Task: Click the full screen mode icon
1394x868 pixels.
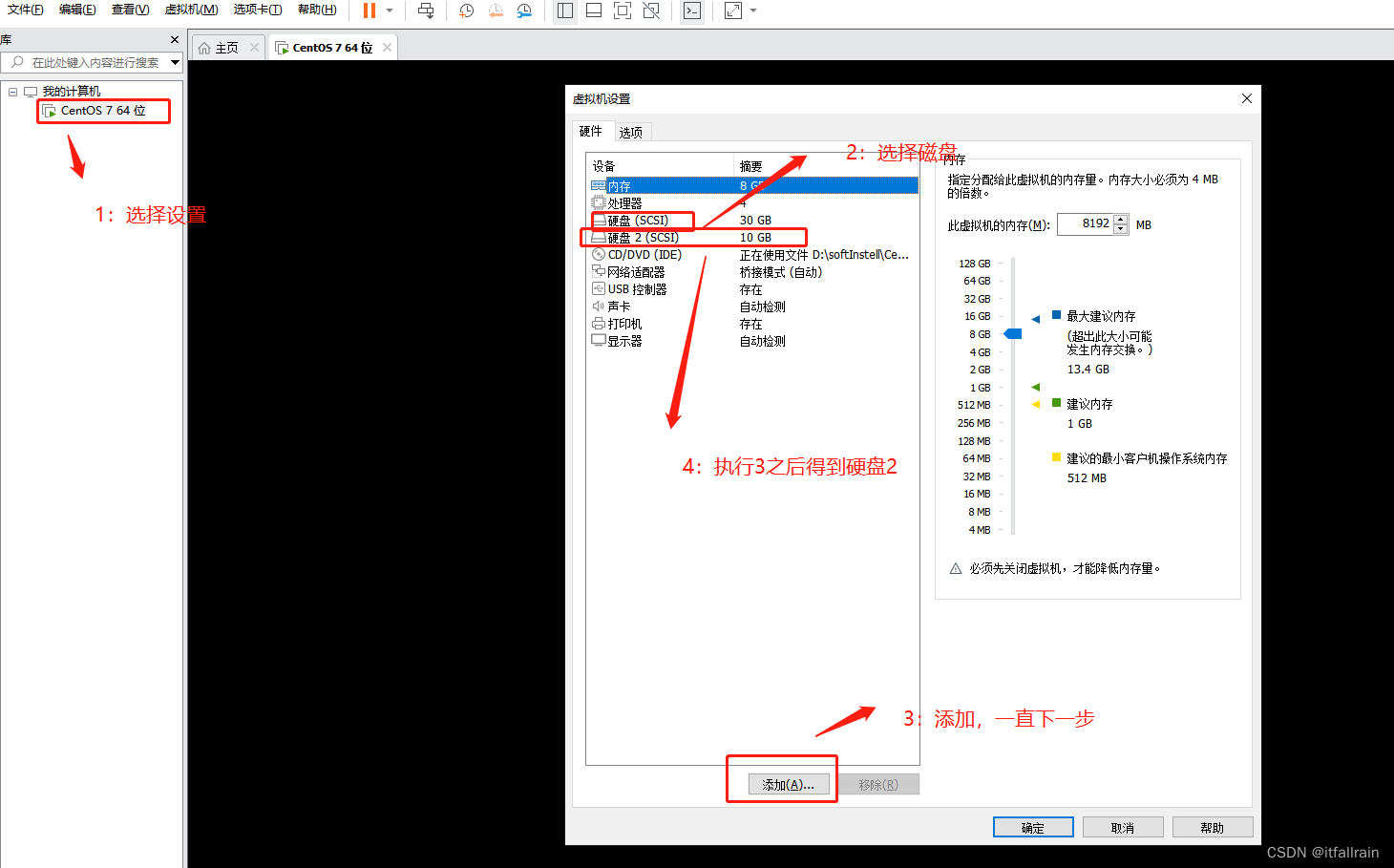Action: tap(623, 11)
